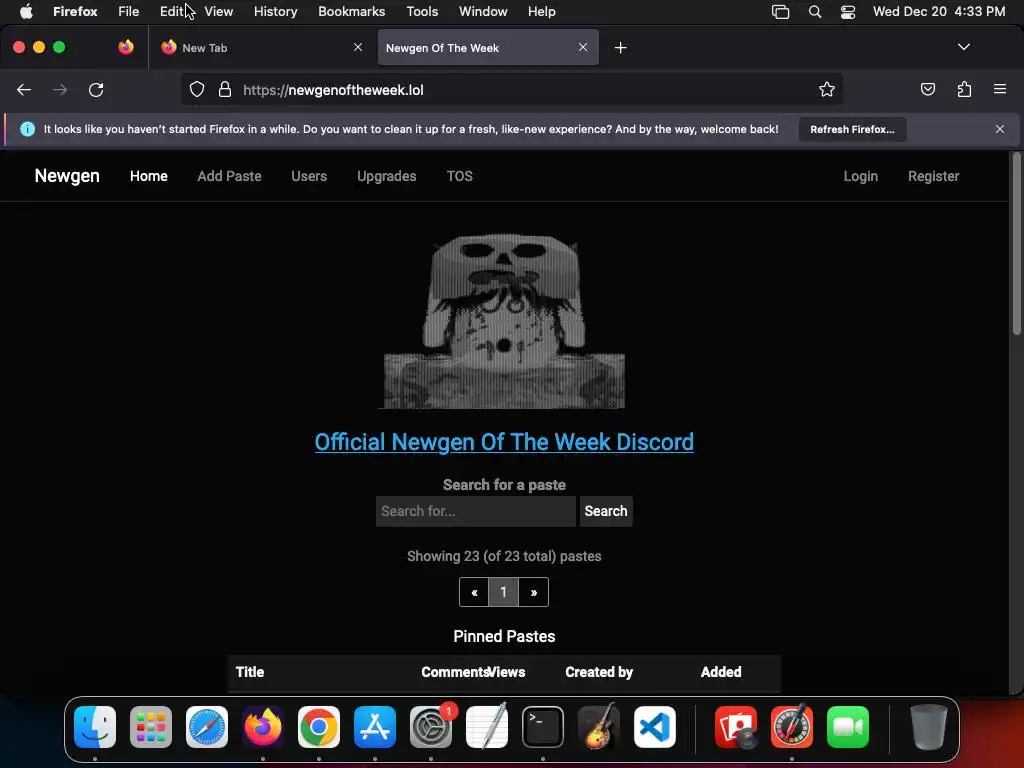Open the Stage Manager menu bar icon

tap(780, 12)
